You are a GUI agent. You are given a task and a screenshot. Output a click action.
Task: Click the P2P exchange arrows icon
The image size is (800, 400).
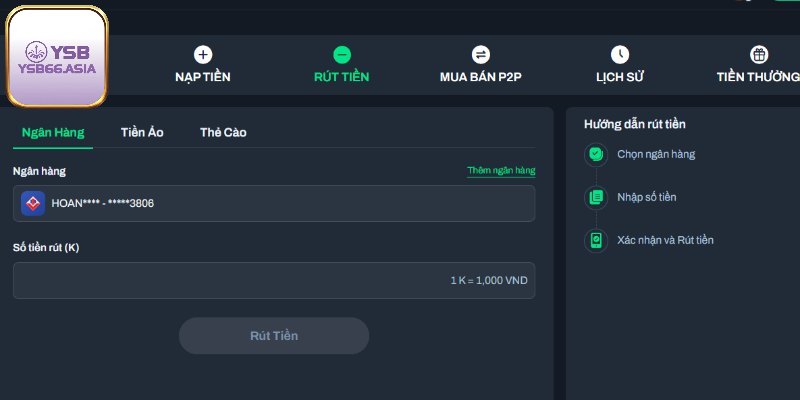481,55
